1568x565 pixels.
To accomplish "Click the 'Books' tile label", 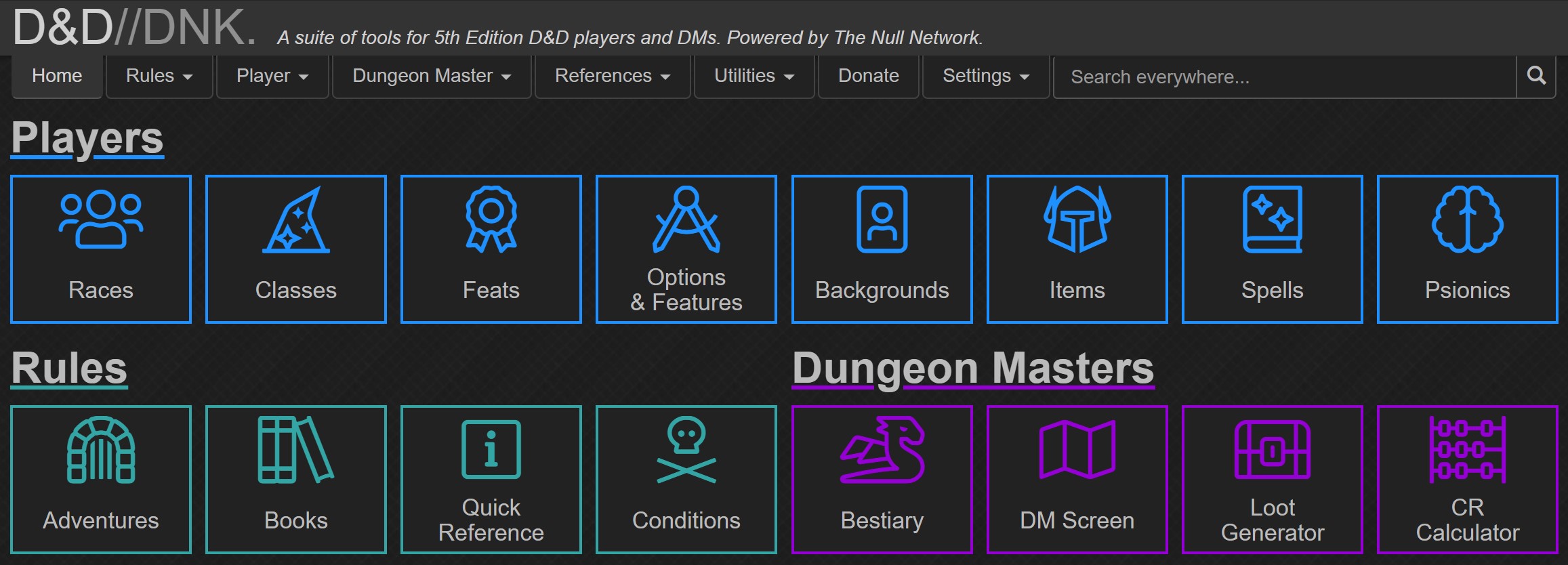I will tap(296, 520).
